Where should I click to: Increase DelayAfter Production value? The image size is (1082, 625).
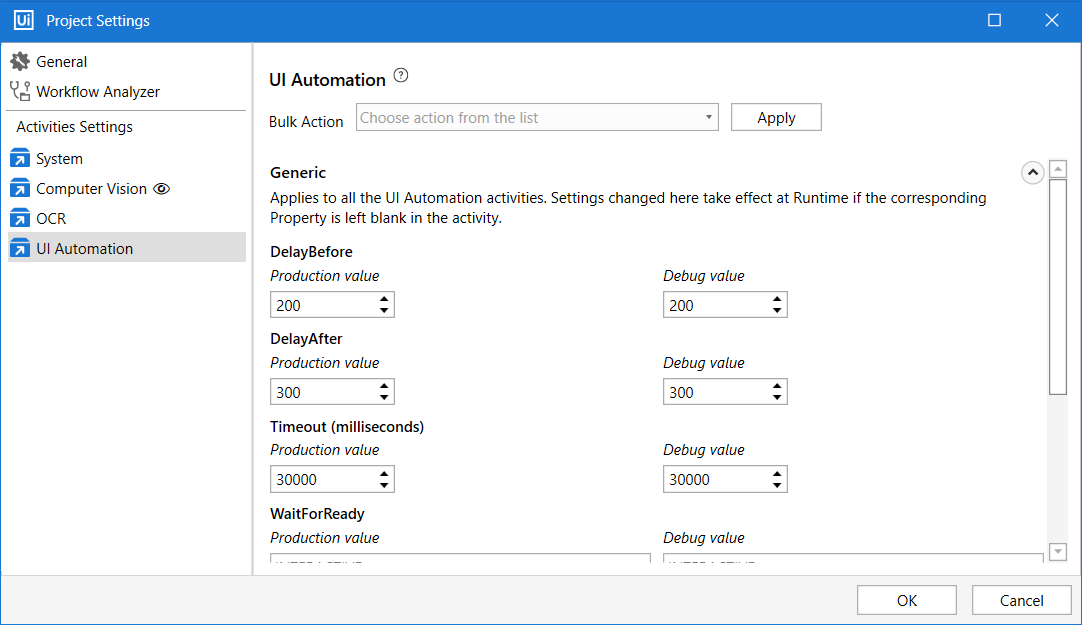point(384,386)
